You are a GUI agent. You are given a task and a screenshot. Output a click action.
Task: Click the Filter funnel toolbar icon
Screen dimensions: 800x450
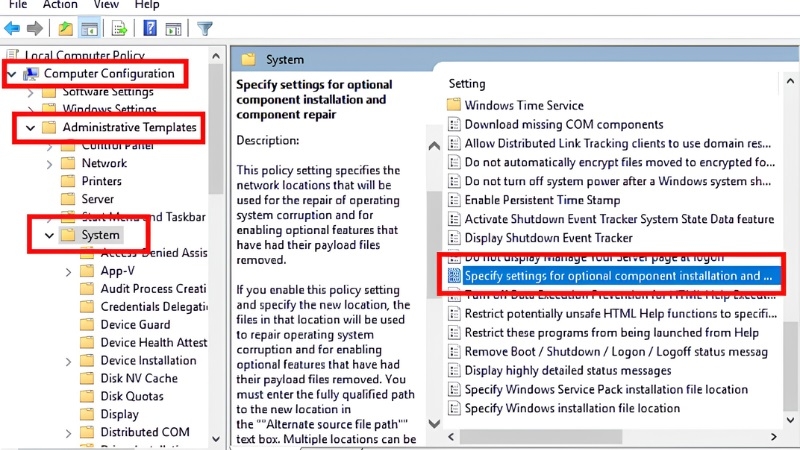(205, 29)
